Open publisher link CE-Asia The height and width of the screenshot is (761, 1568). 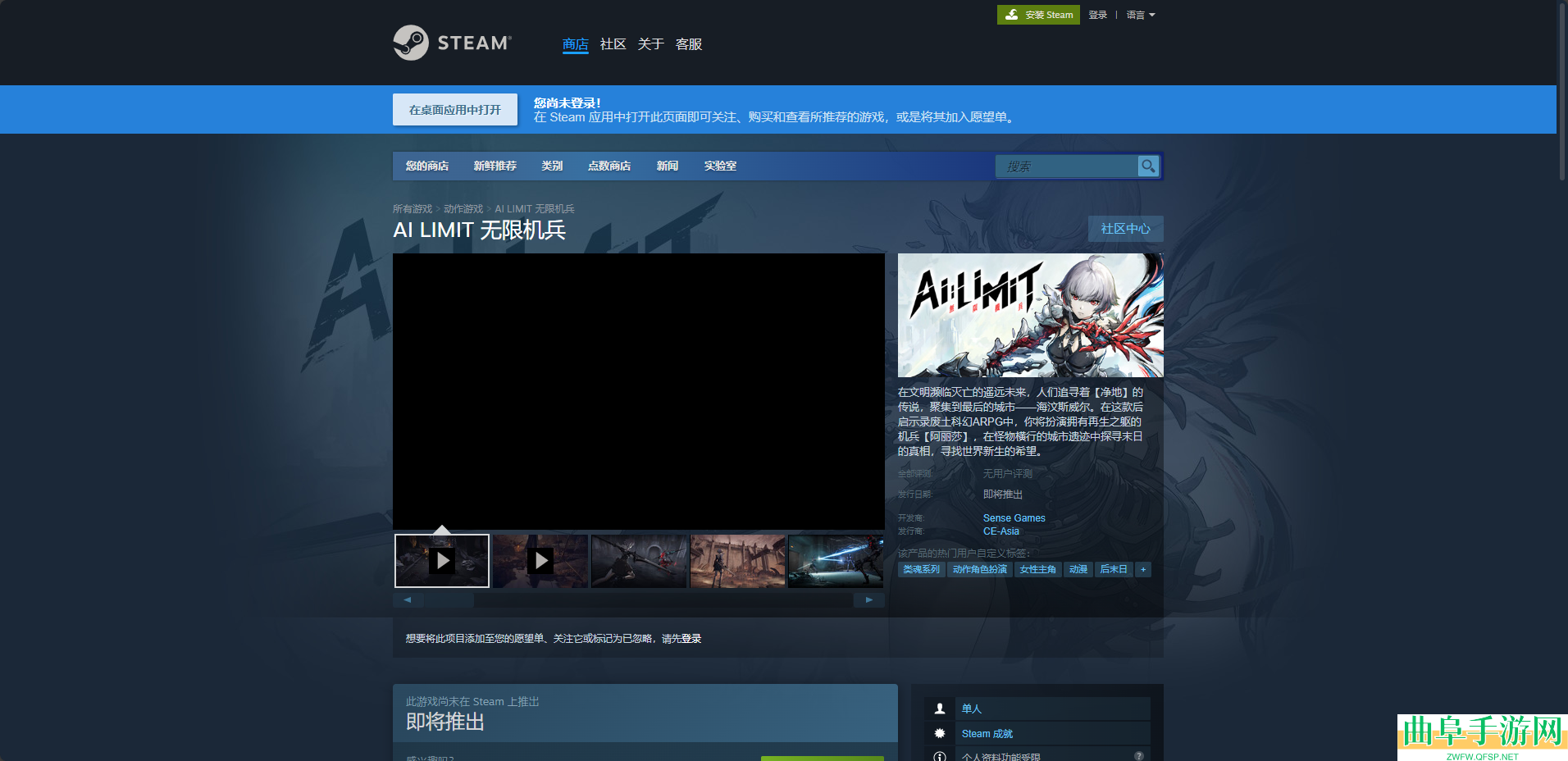[x=1001, y=531]
